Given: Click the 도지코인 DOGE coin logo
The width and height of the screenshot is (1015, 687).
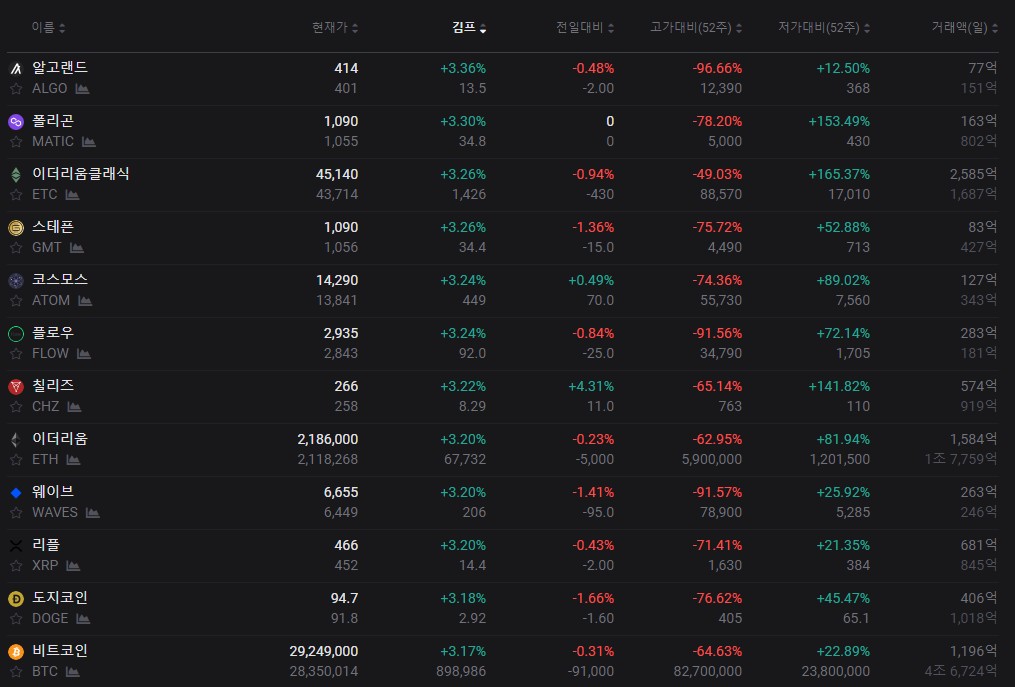Looking at the screenshot, I should pos(16,599).
